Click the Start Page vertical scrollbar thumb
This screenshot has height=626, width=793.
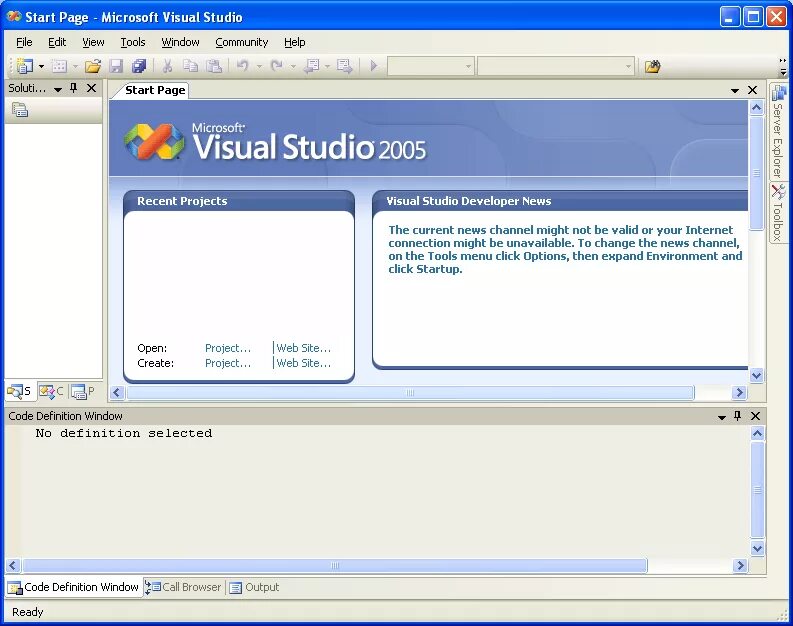click(757, 173)
